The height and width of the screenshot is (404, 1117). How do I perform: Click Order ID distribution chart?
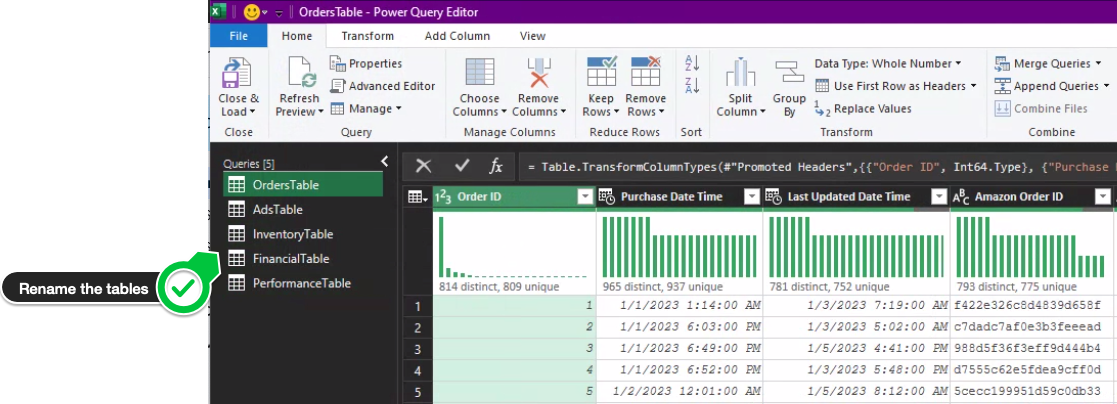[513, 247]
